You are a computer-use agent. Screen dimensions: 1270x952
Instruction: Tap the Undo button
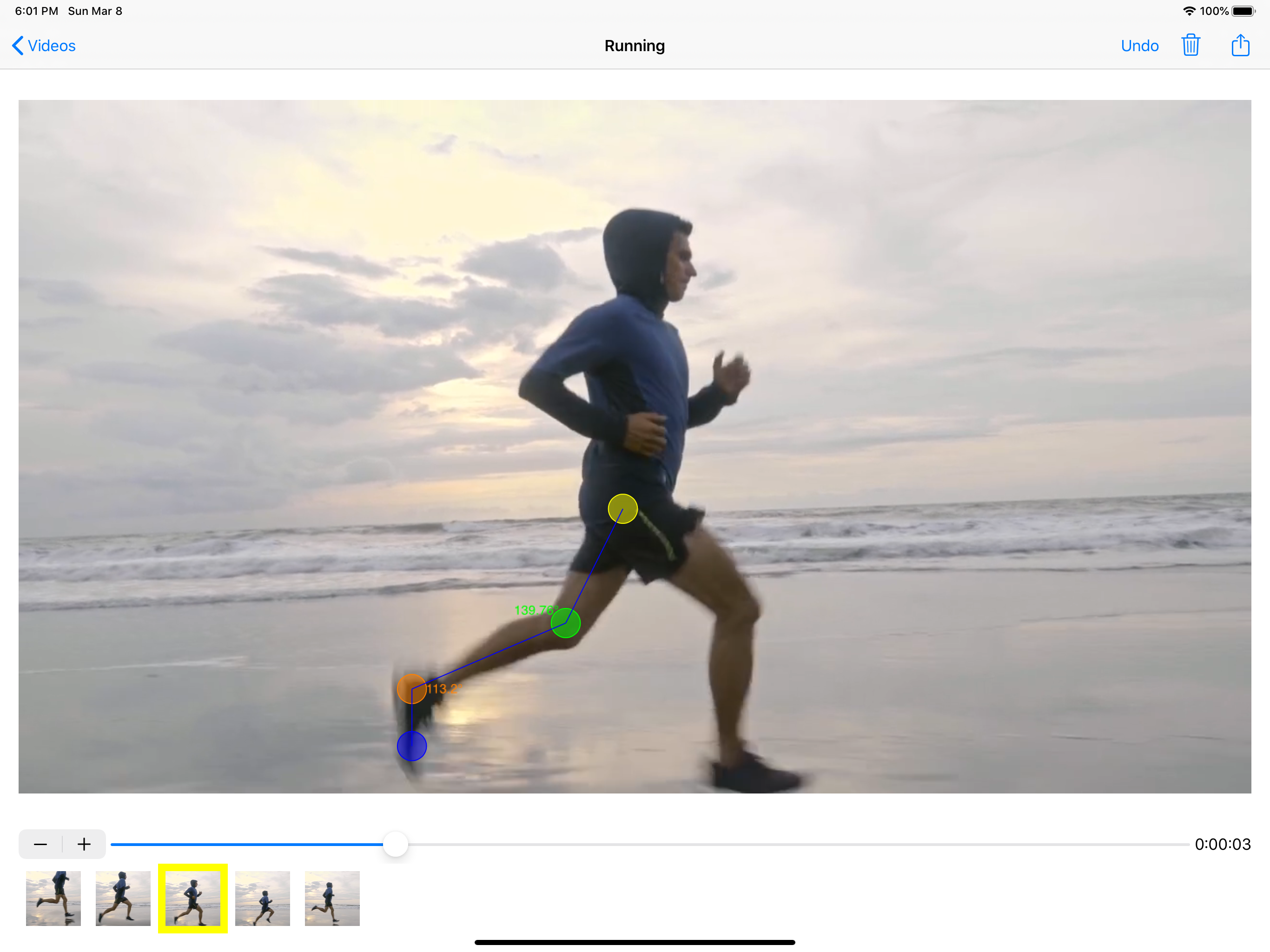click(x=1140, y=46)
